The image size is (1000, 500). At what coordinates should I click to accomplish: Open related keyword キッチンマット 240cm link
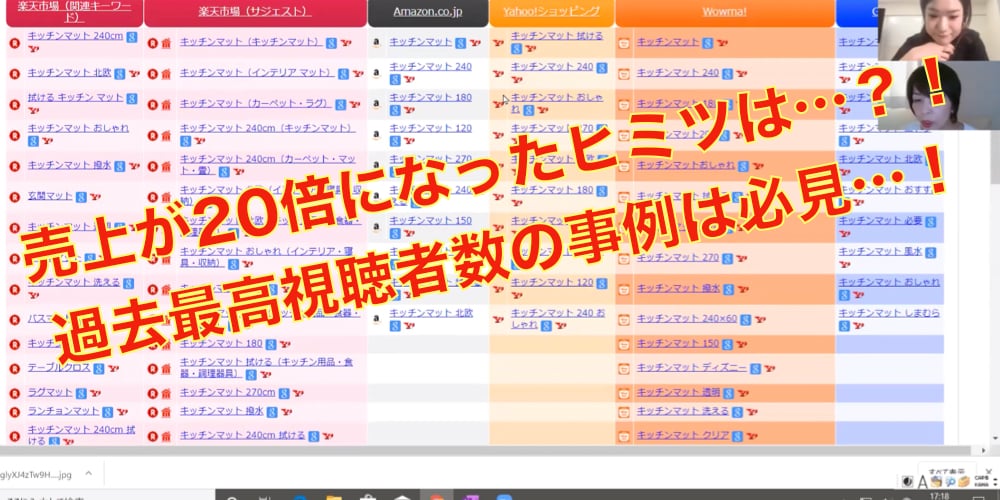point(75,36)
